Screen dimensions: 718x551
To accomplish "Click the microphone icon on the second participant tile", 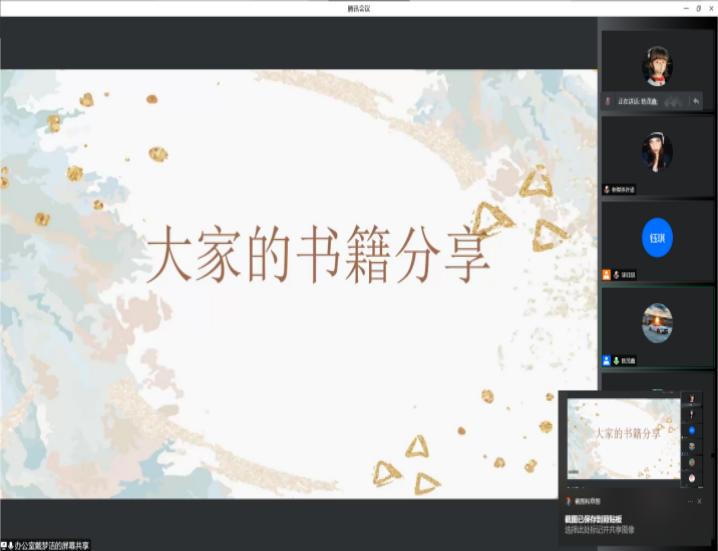I will pos(607,188).
